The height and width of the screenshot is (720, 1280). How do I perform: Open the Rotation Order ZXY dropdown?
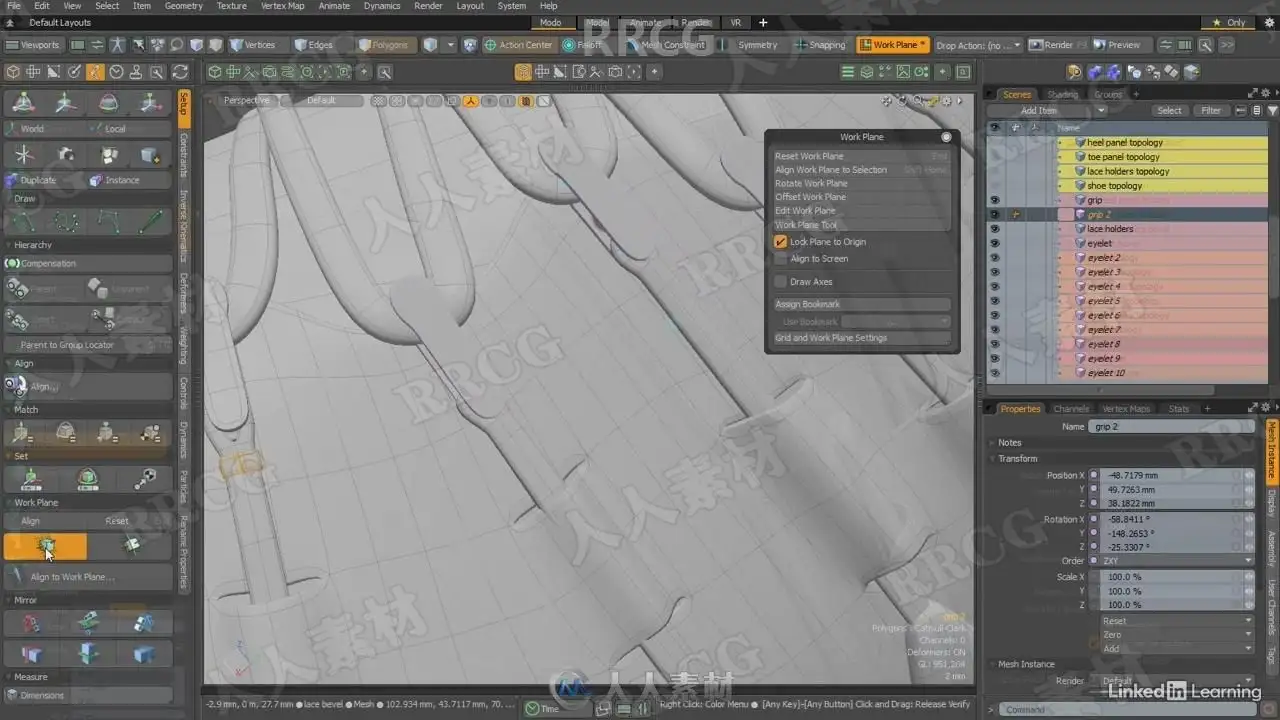pyautogui.click(x=1176, y=561)
